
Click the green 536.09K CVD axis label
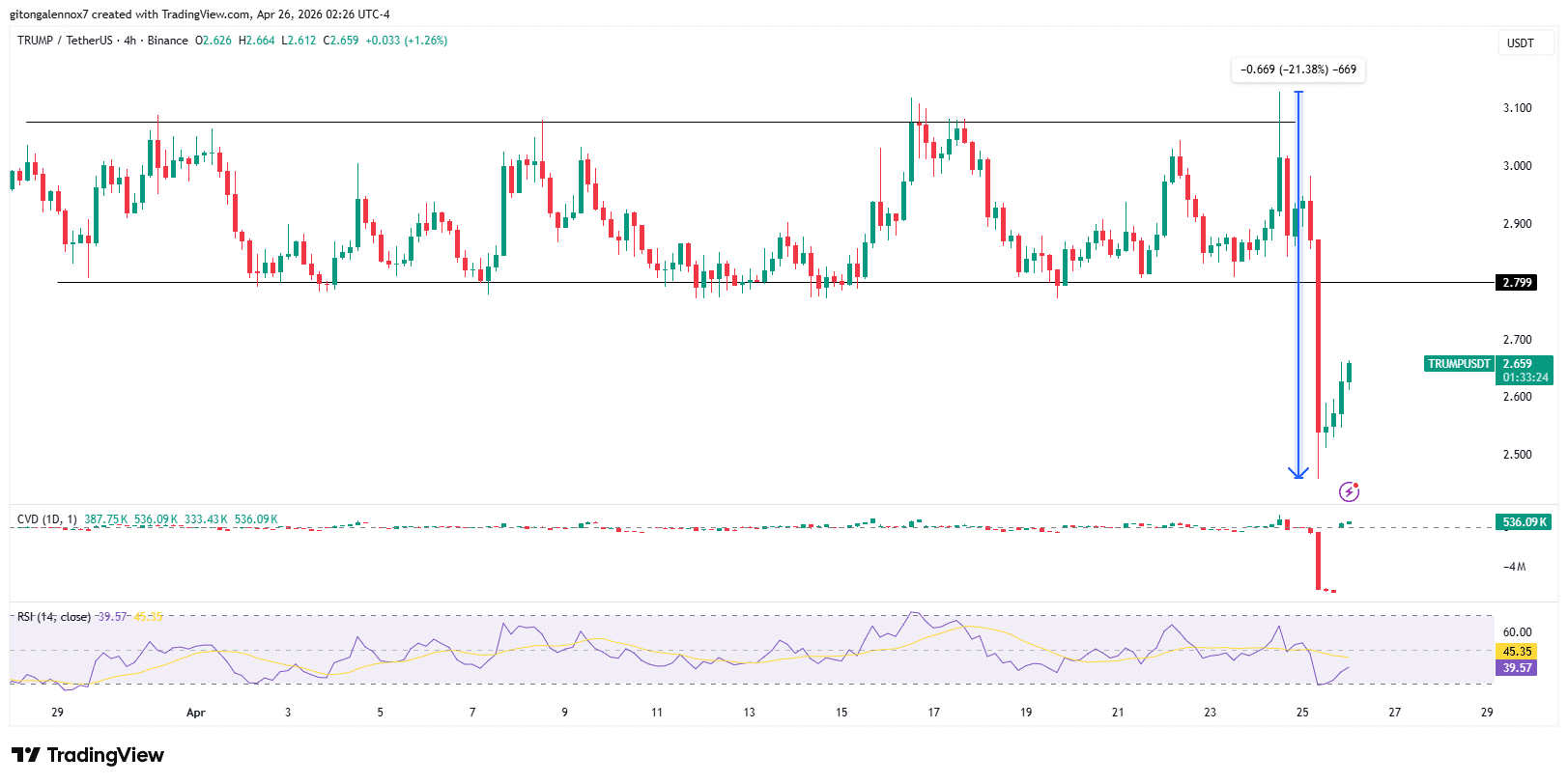tap(1524, 522)
